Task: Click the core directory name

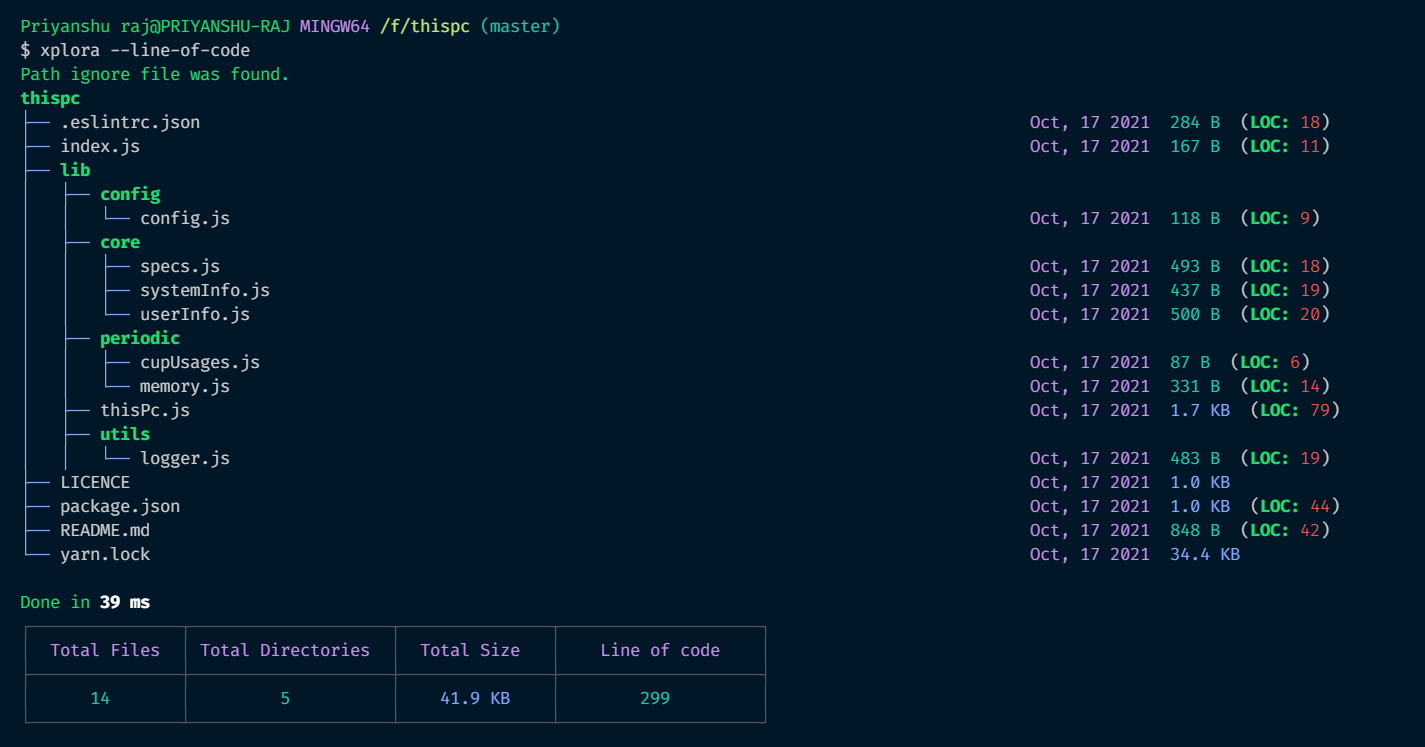Action: pyautogui.click(x=120, y=242)
